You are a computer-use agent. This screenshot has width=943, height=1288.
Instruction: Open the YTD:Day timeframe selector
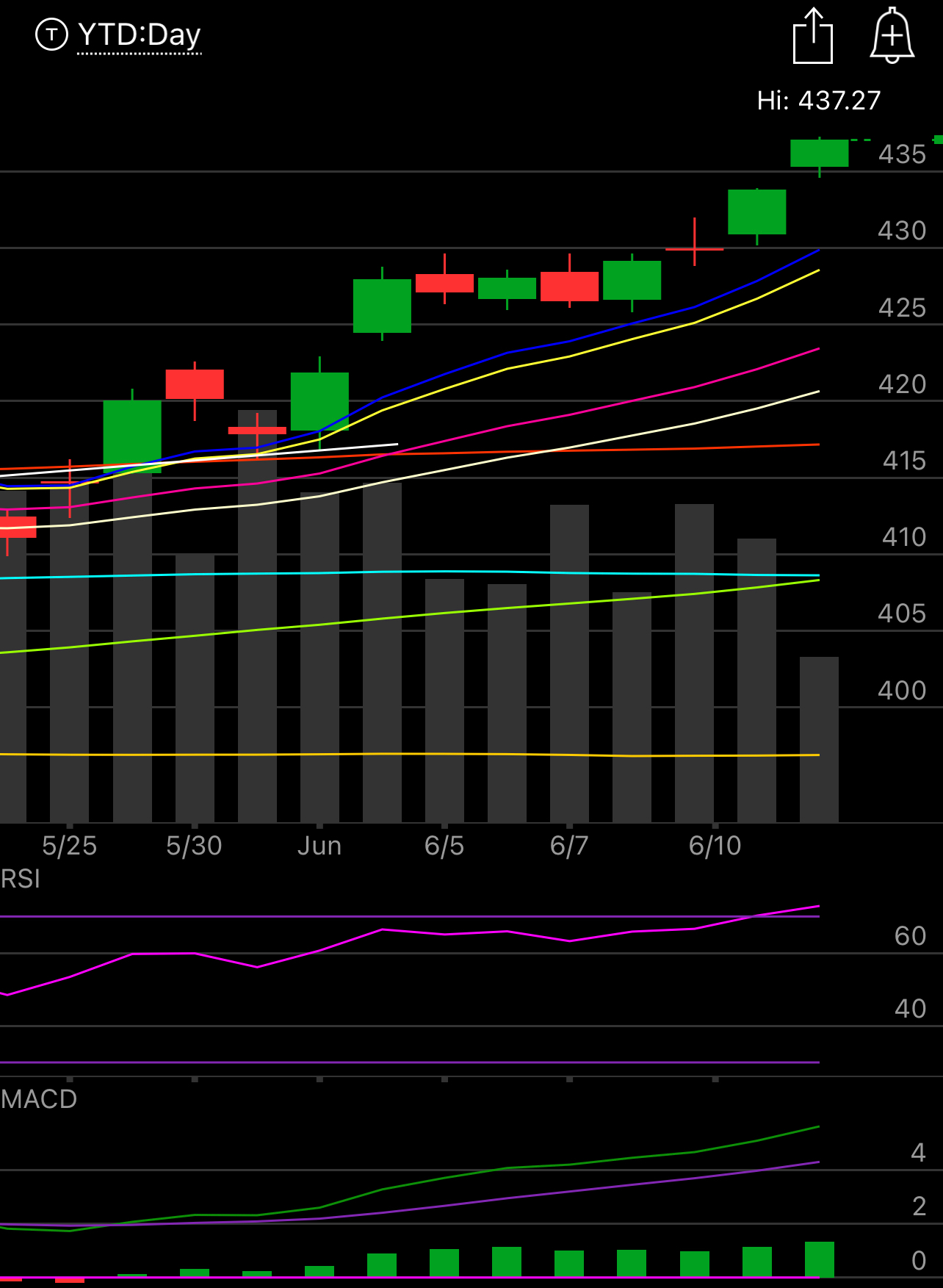[x=139, y=35]
